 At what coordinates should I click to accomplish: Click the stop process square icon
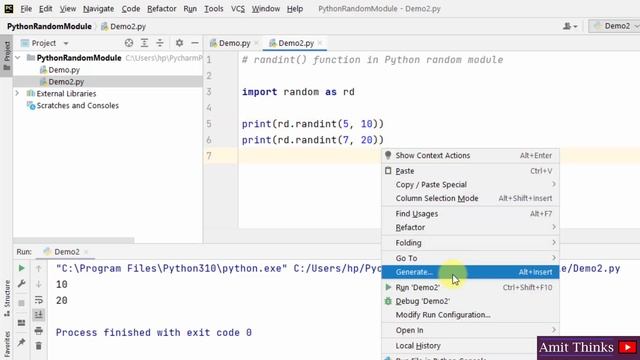22,303
